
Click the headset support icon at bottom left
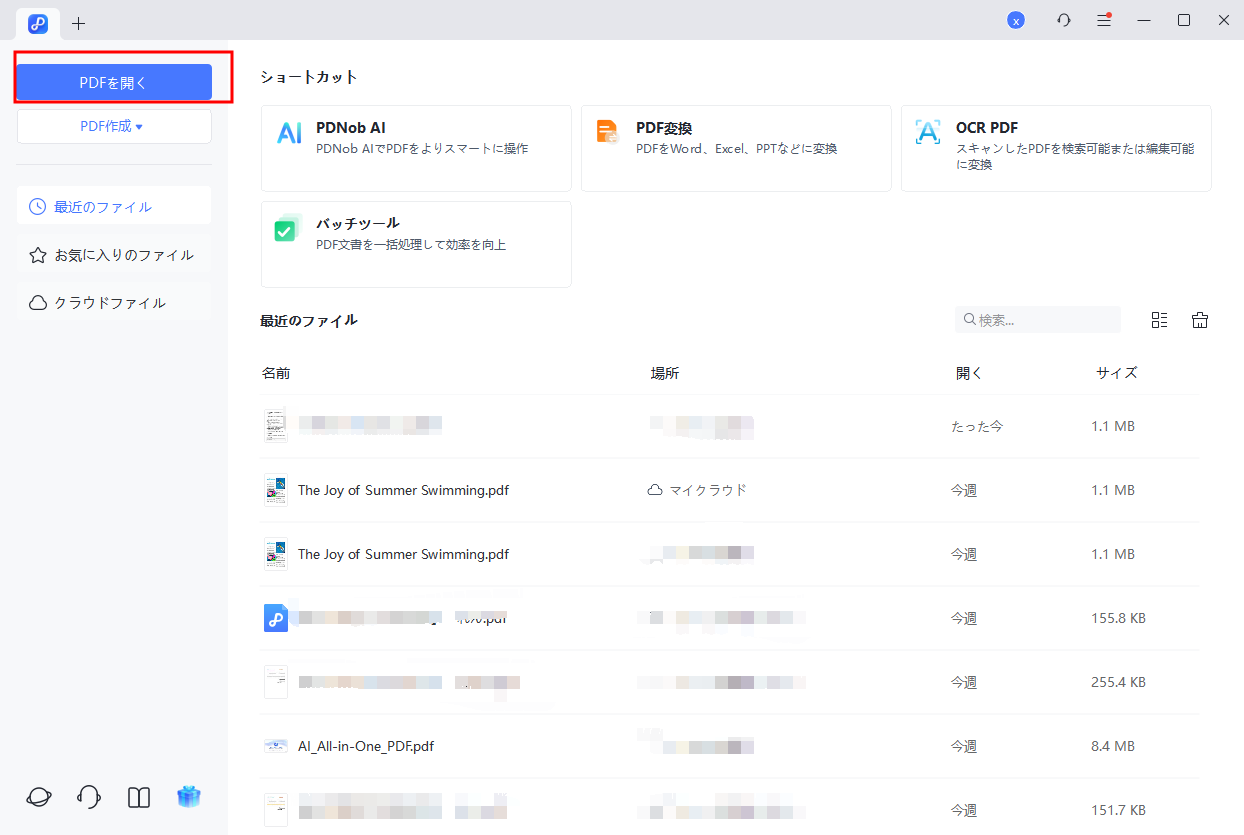[88, 797]
